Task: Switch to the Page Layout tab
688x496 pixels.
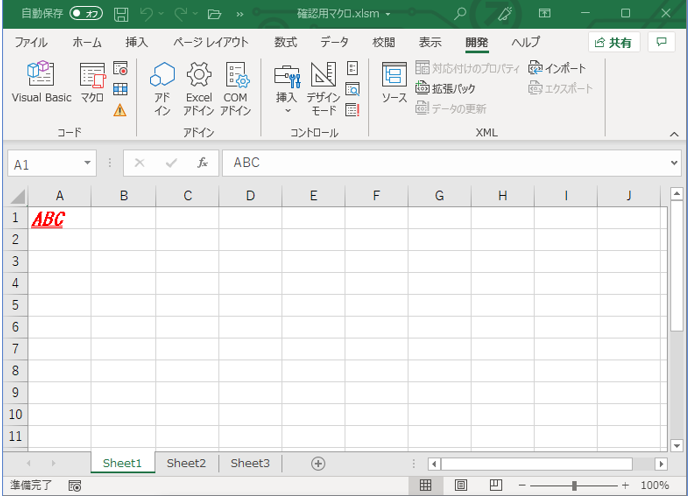Action: 211,42
